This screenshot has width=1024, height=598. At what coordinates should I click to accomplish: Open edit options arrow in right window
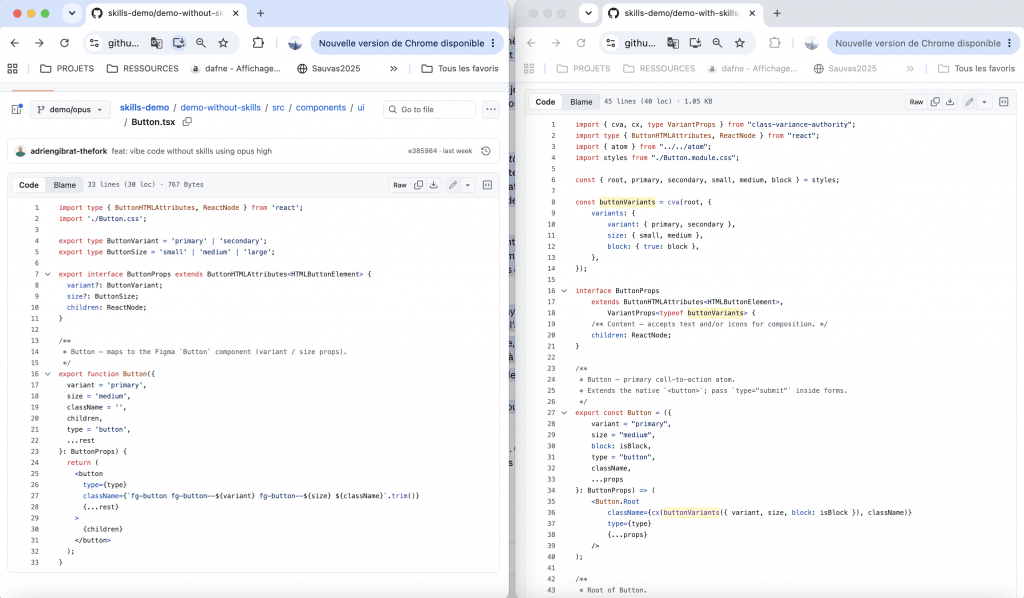pos(984,102)
